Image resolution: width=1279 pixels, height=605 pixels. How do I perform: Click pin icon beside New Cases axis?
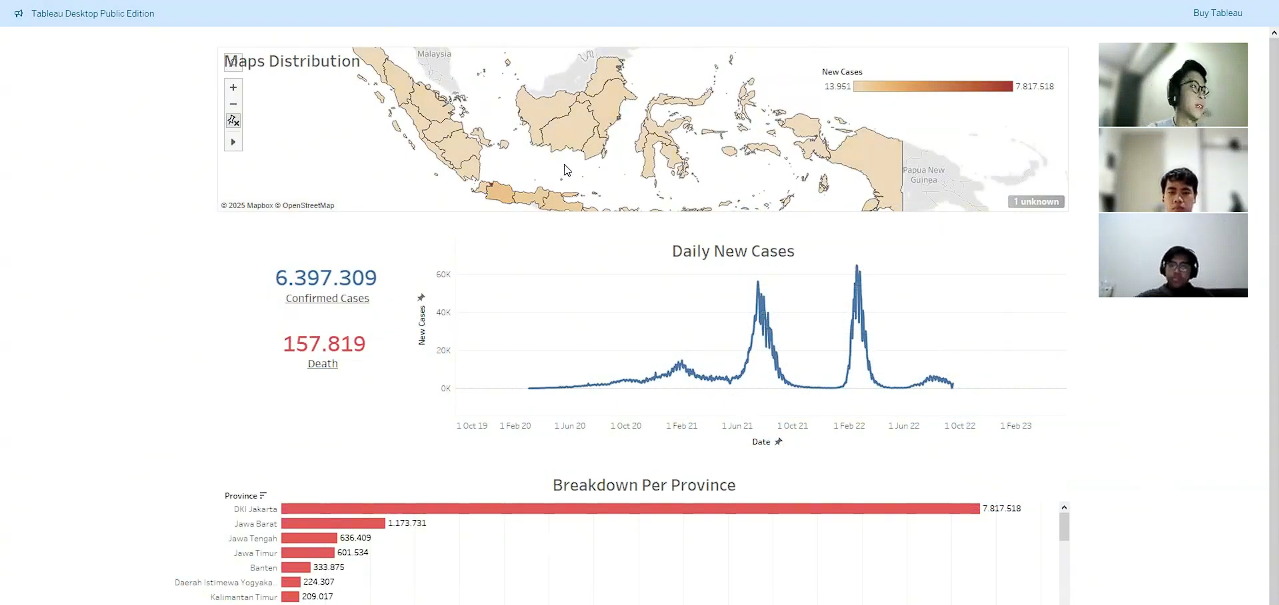421,298
